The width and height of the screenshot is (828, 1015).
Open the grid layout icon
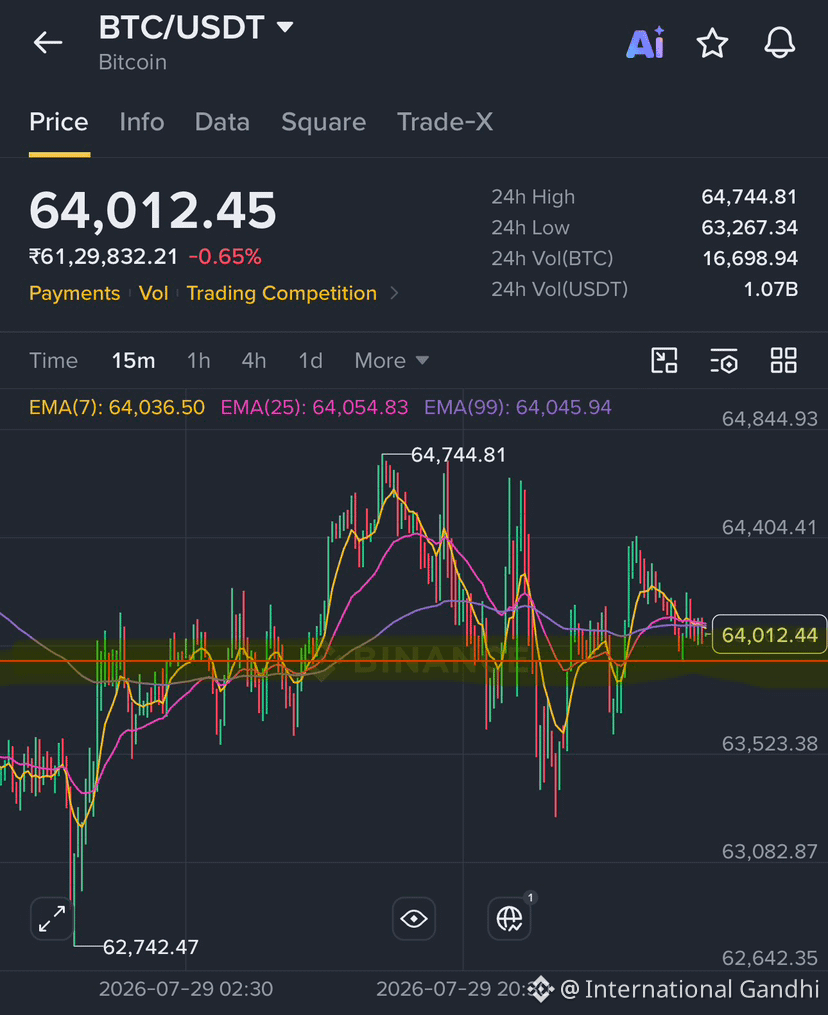783,361
